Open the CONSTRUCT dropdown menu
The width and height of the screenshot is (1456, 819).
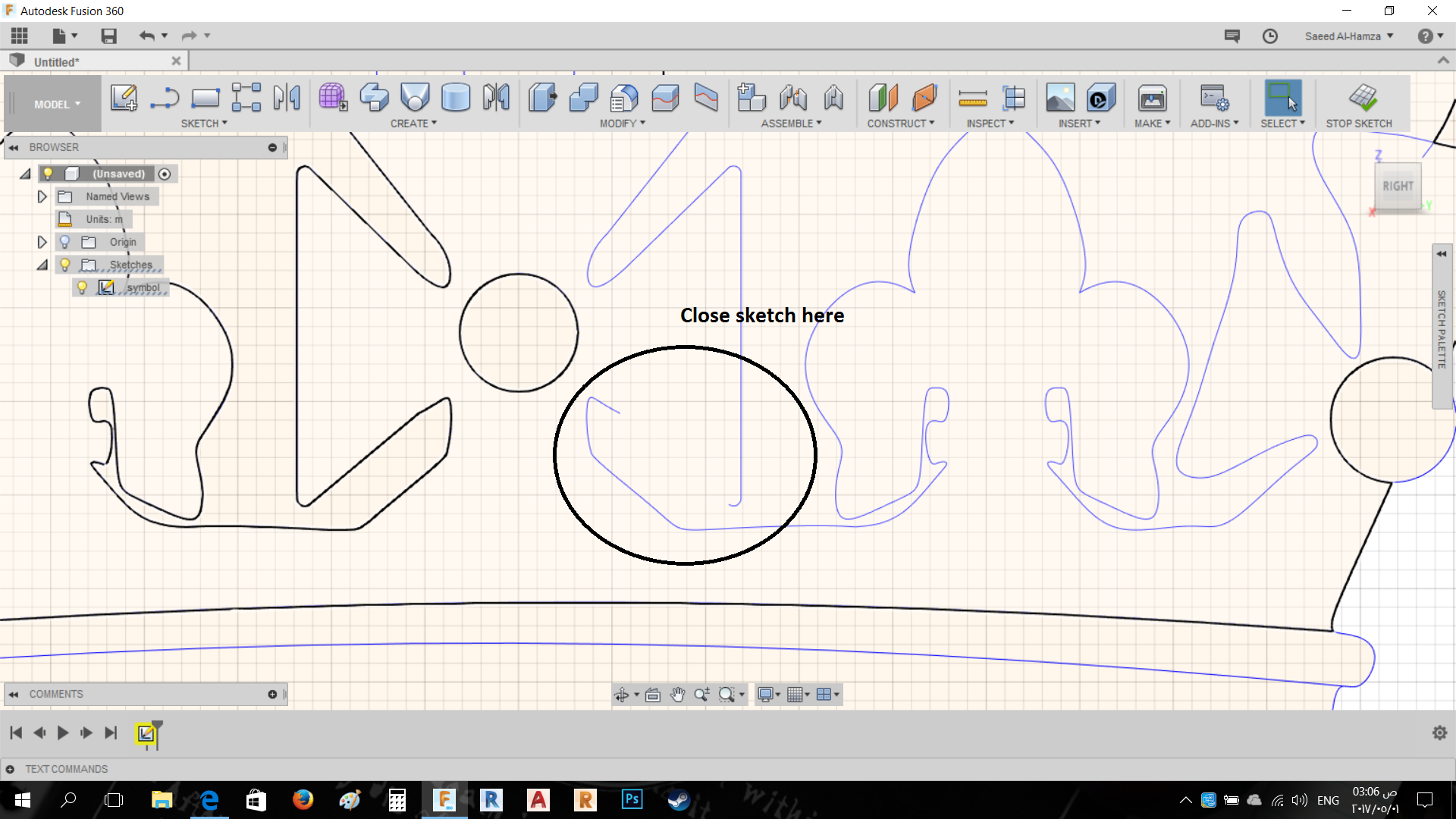901,123
